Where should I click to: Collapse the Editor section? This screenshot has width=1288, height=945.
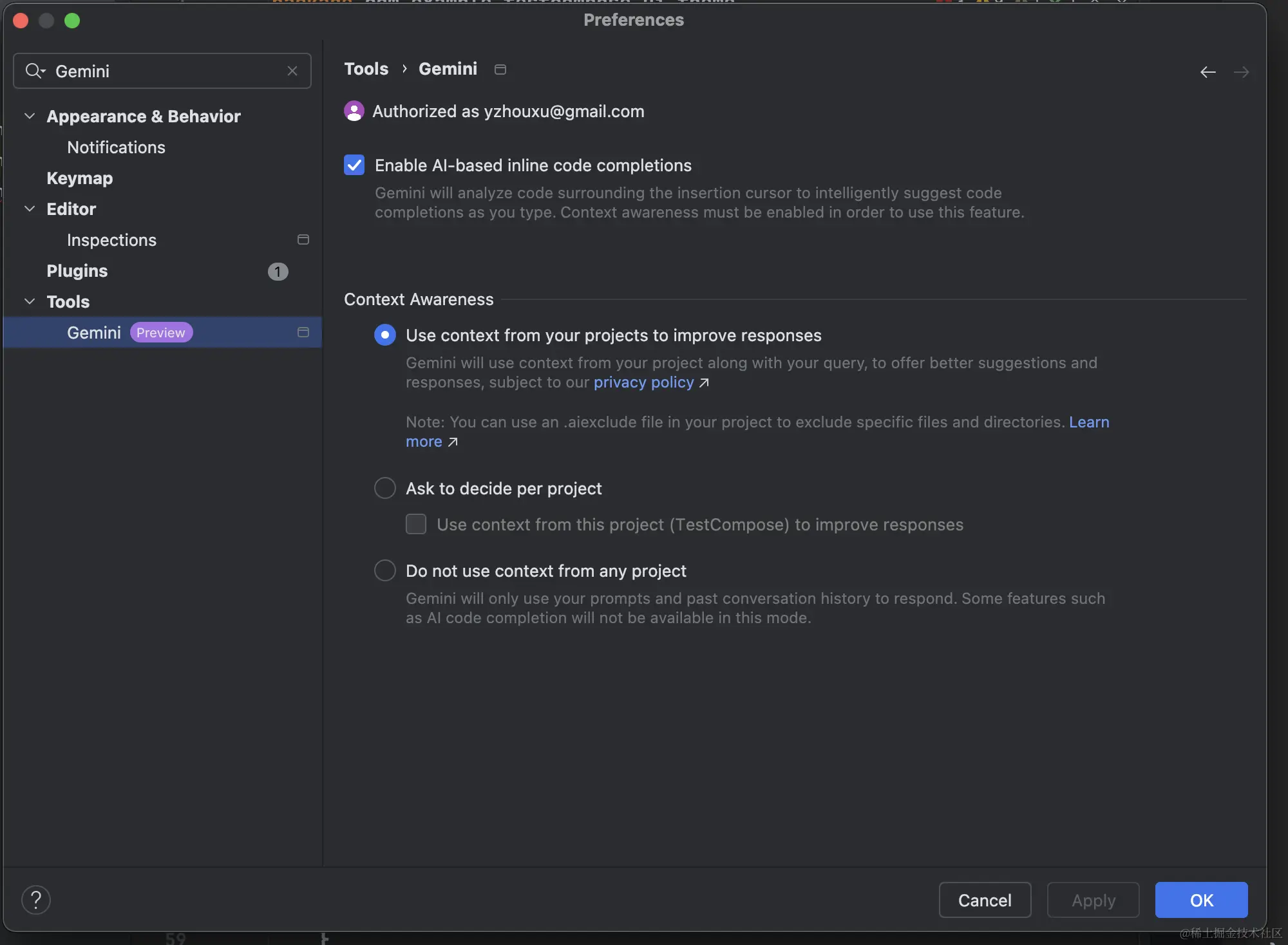[29, 209]
